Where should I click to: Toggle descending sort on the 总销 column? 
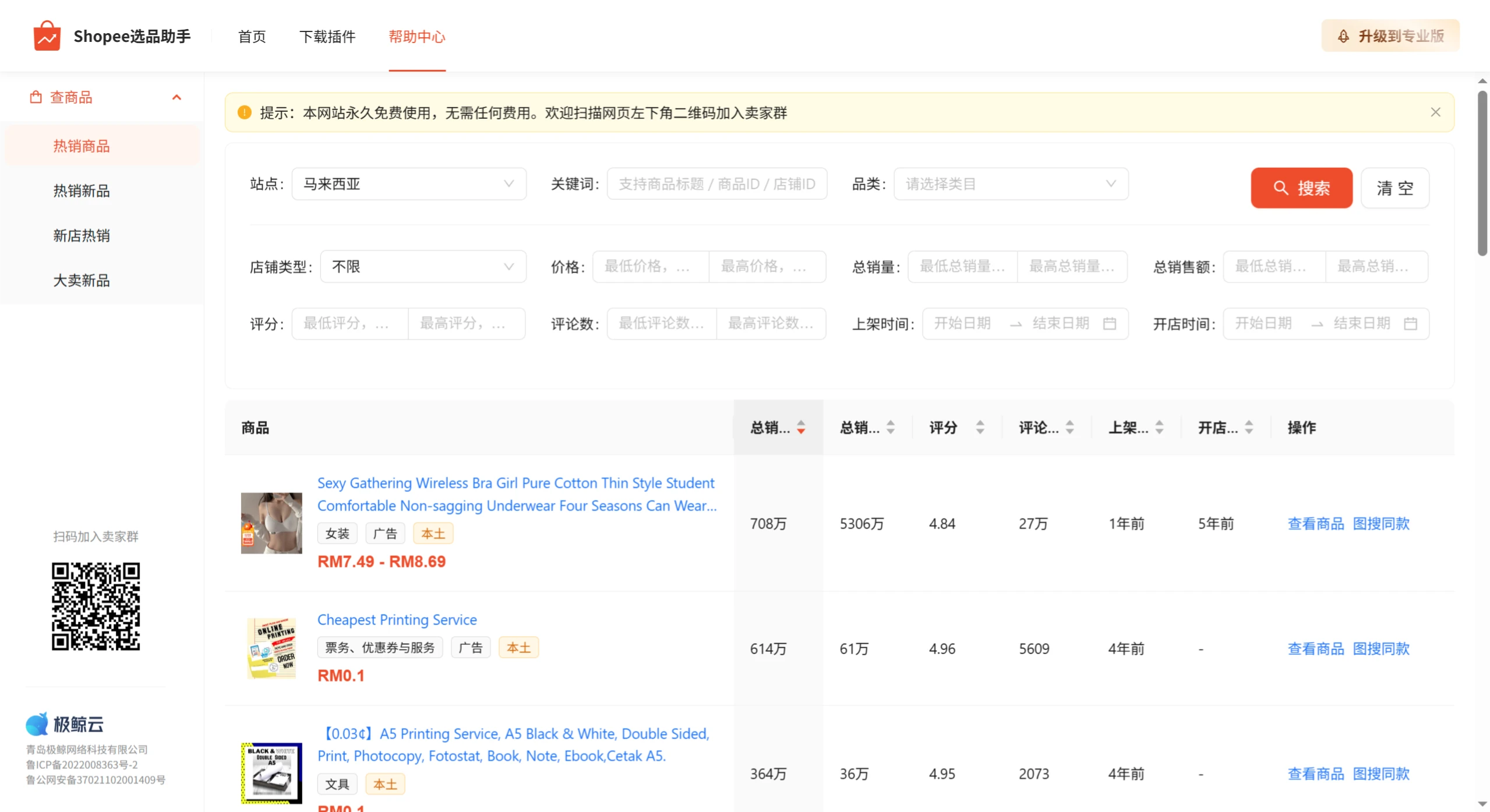click(802, 431)
